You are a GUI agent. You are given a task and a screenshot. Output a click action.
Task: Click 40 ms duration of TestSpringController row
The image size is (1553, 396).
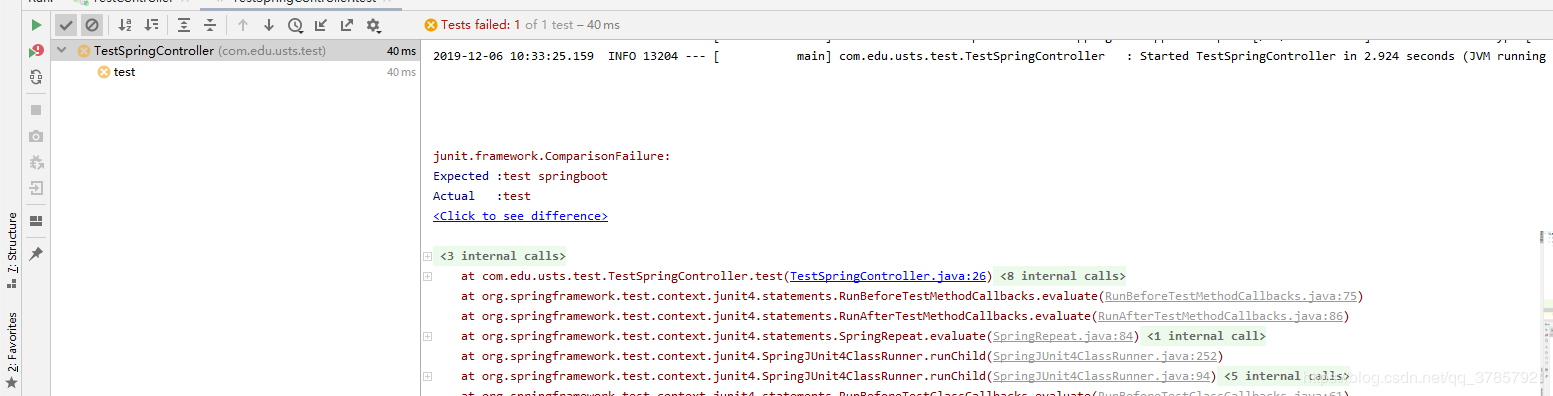[402, 51]
